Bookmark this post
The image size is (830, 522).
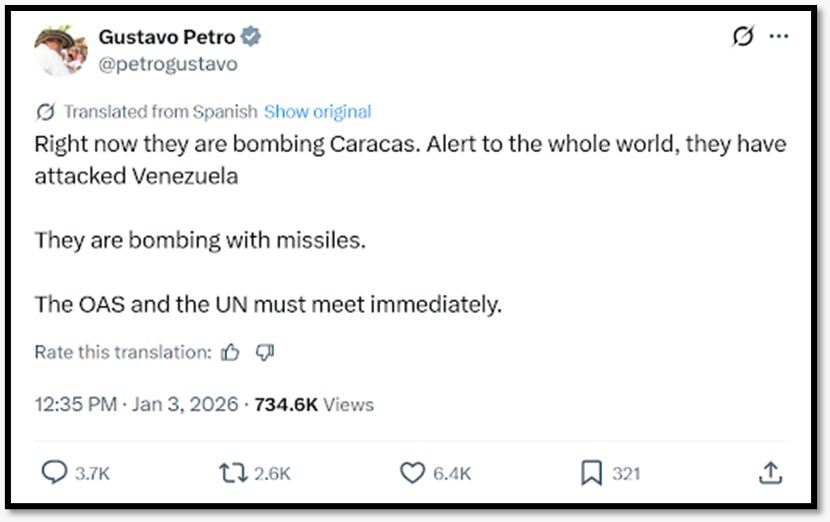coord(592,472)
